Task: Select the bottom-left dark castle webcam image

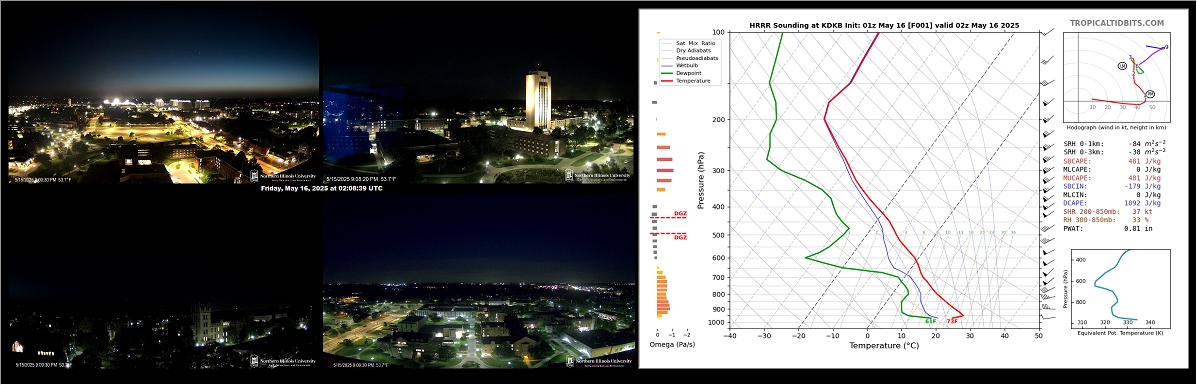Action: coord(163,282)
